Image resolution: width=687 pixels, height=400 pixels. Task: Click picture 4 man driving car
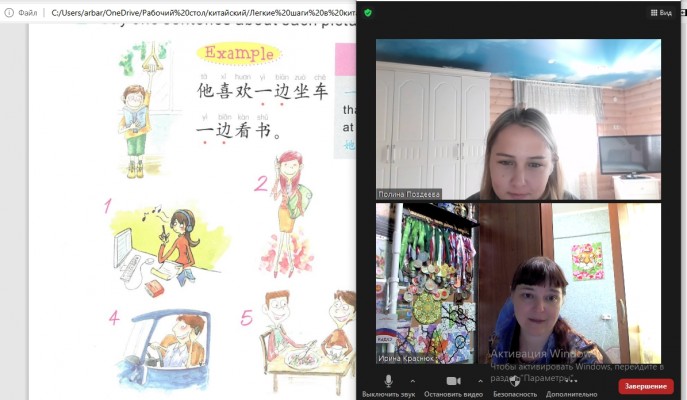tap(163, 348)
